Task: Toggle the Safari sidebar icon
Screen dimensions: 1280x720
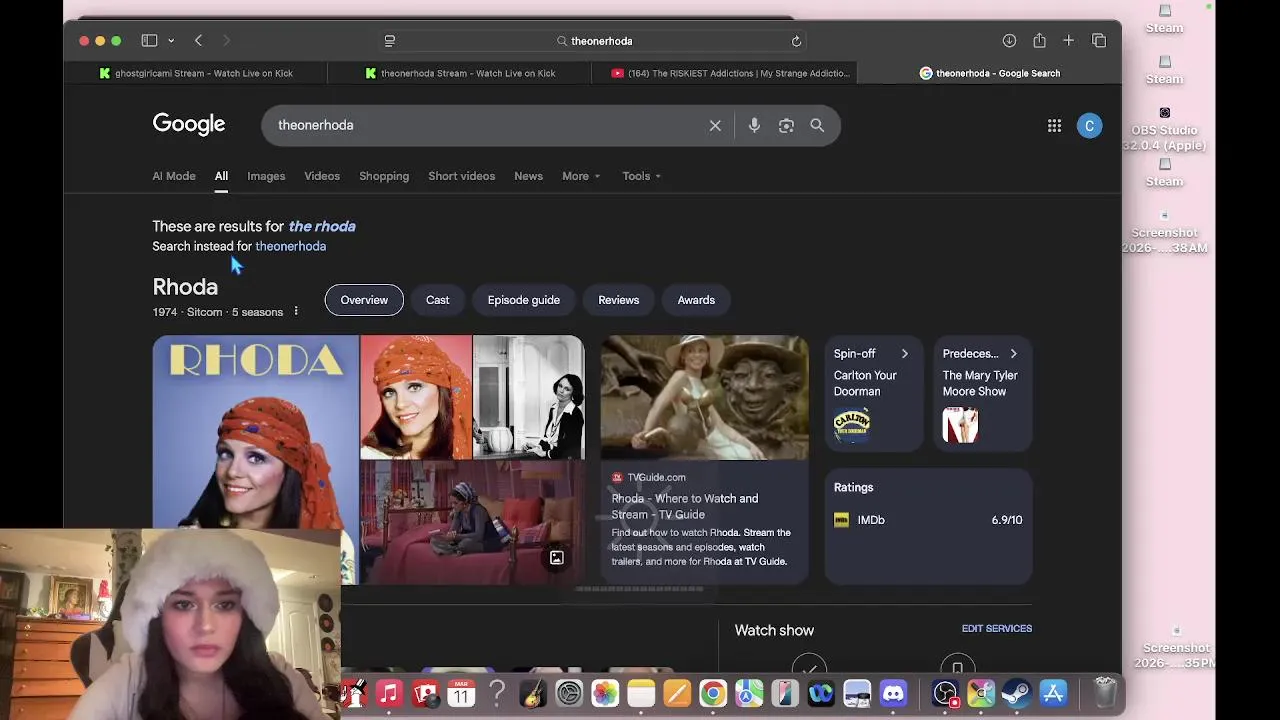Action: pyautogui.click(x=149, y=41)
